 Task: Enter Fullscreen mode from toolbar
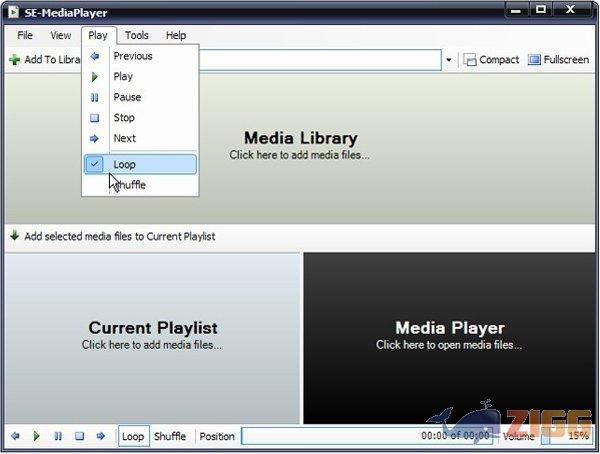coord(558,60)
